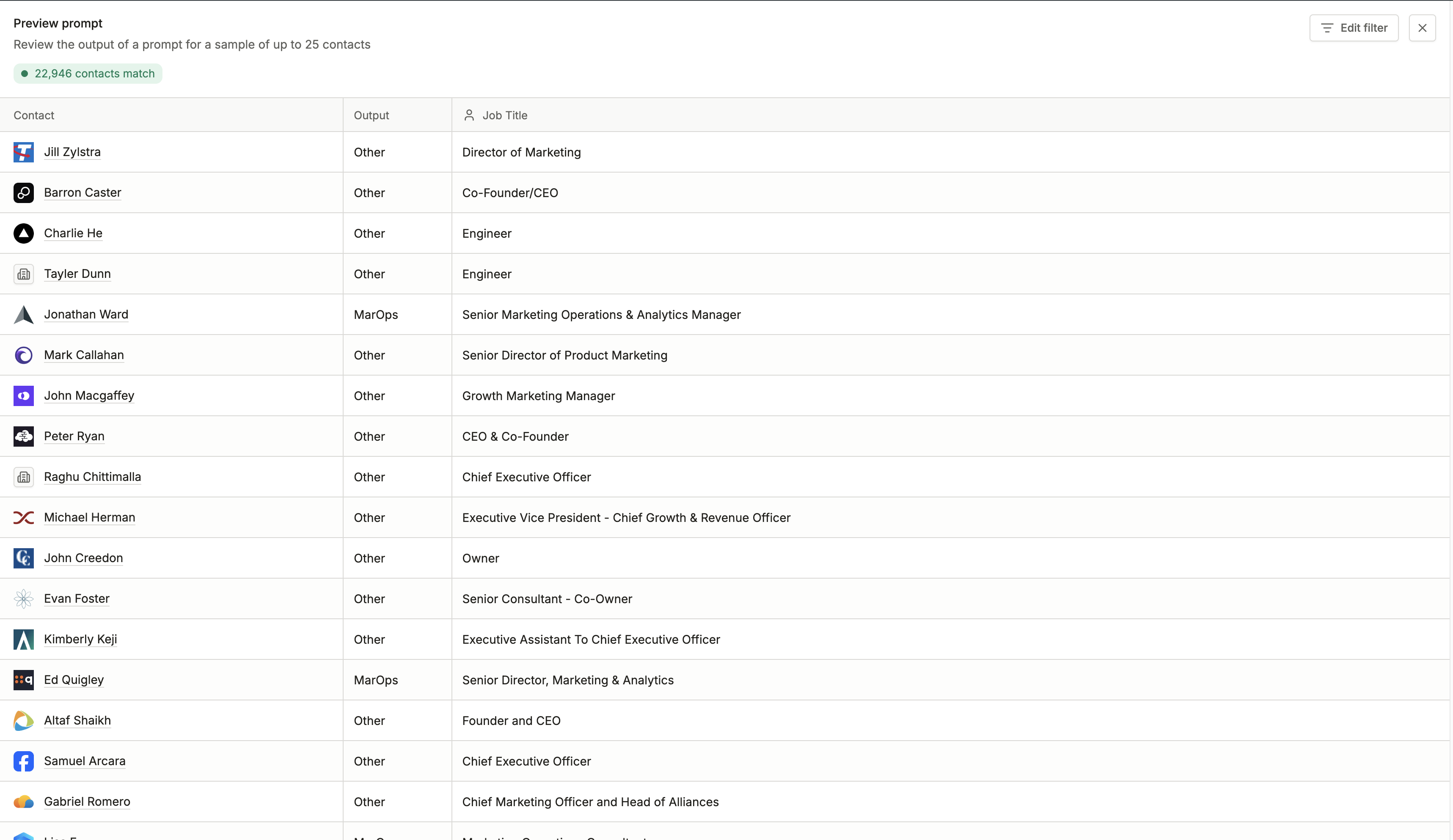Click Barron Caster's circular company logo
The image size is (1453, 840).
click(23, 192)
